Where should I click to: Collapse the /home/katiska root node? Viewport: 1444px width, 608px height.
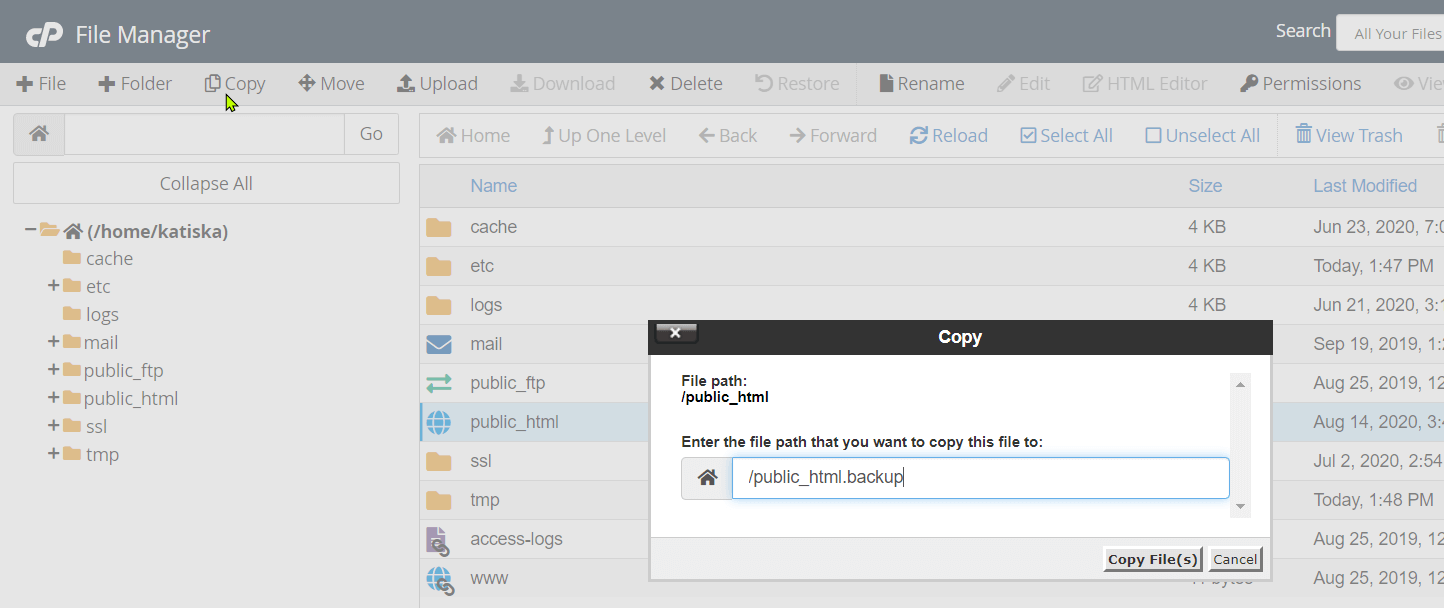(31, 231)
